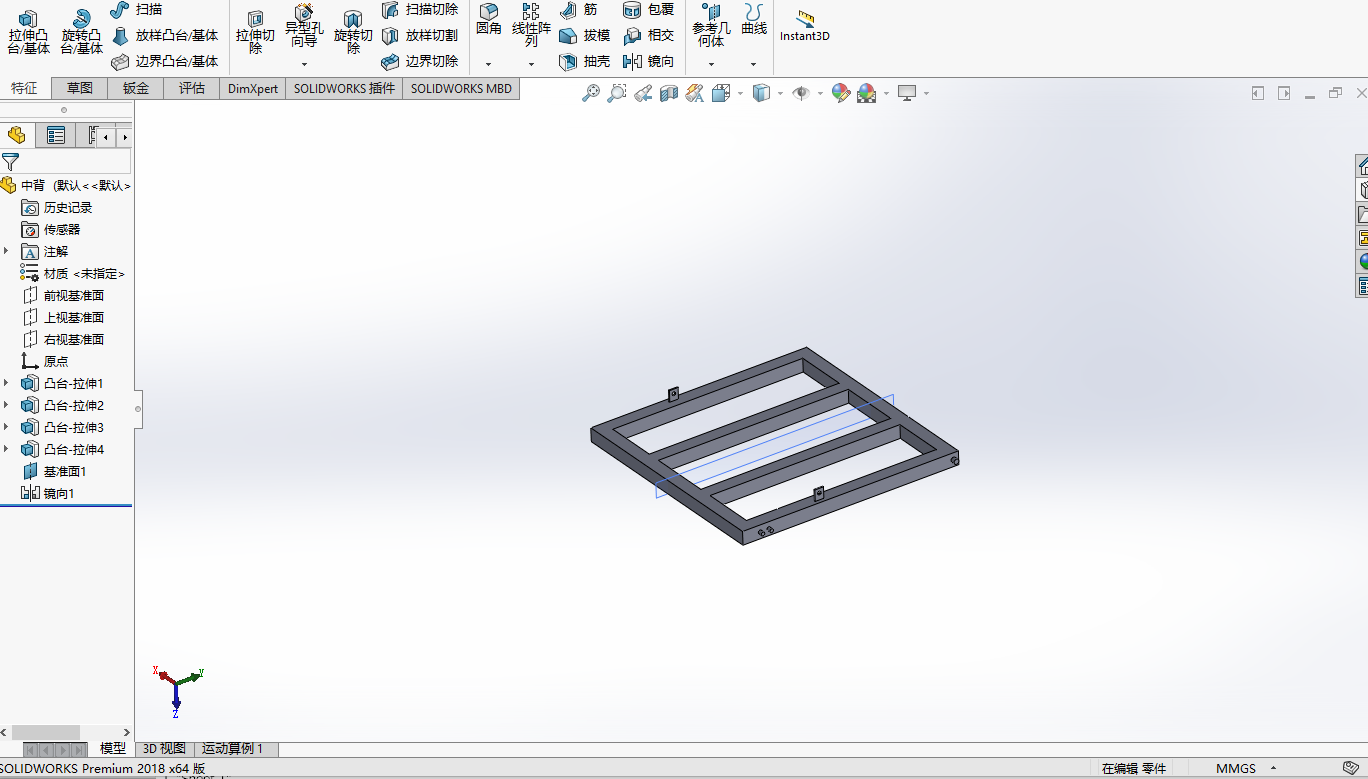Switch to the 草图 sketch tab
This screenshot has width=1368, height=779.
pyautogui.click(x=80, y=88)
